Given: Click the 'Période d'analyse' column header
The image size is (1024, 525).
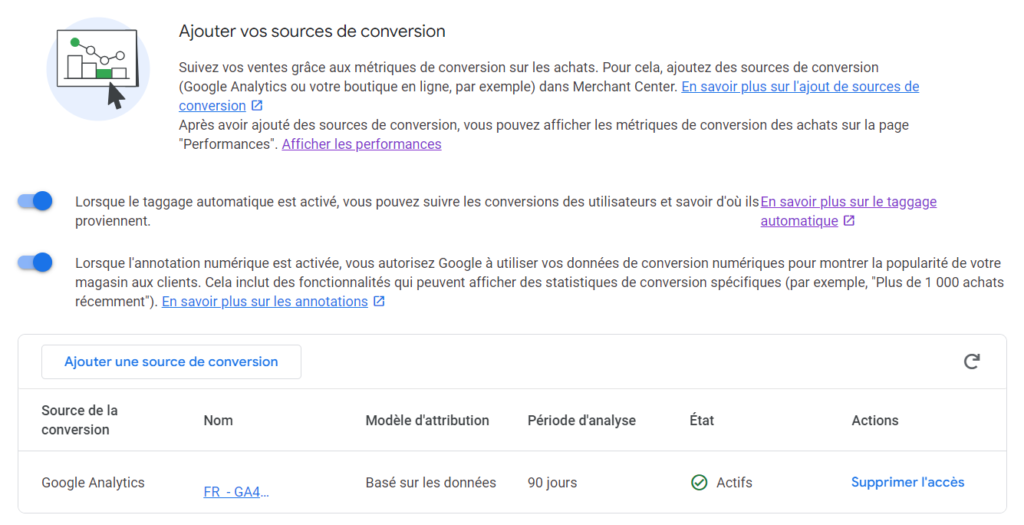Looking at the screenshot, I should tap(581, 420).
